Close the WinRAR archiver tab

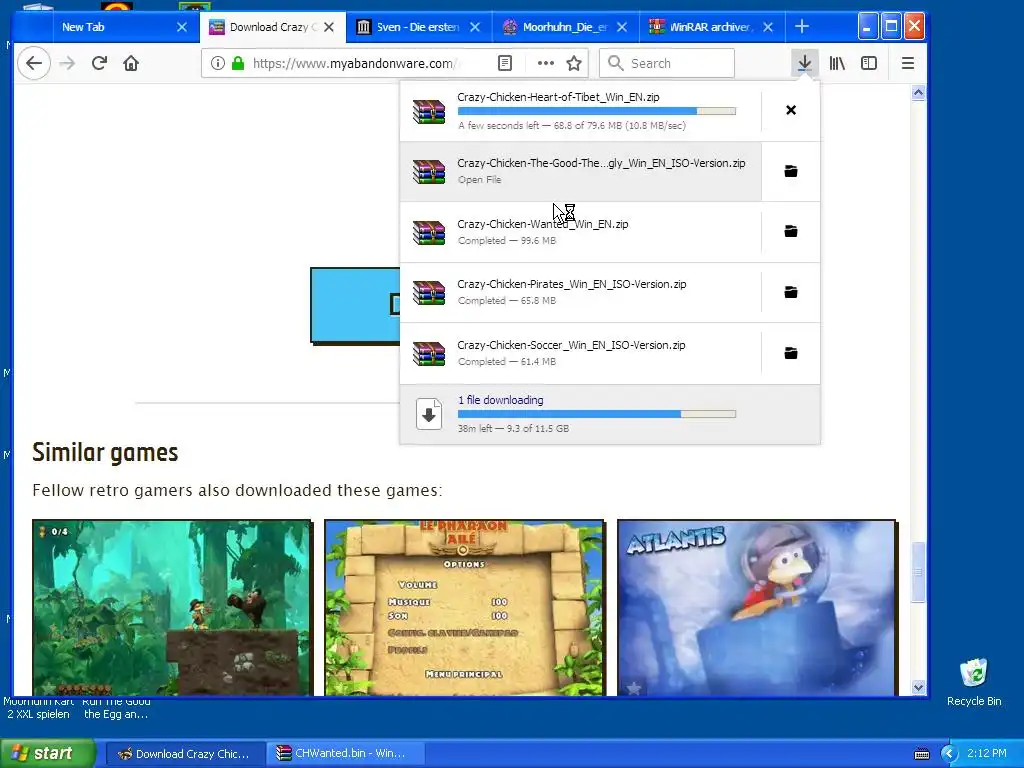click(x=768, y=27)
